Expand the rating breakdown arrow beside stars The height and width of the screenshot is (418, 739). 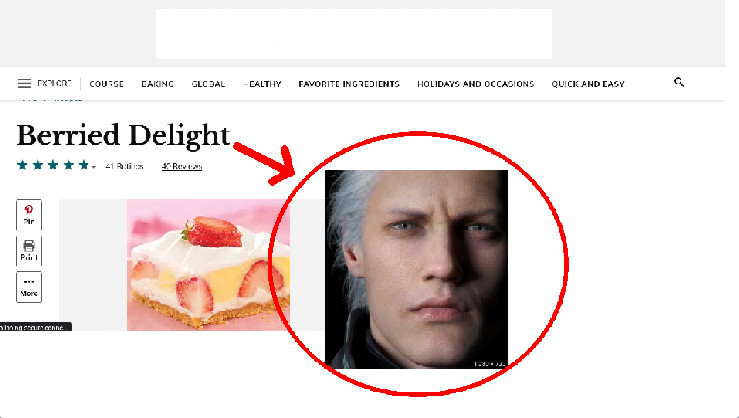(94, 167)
